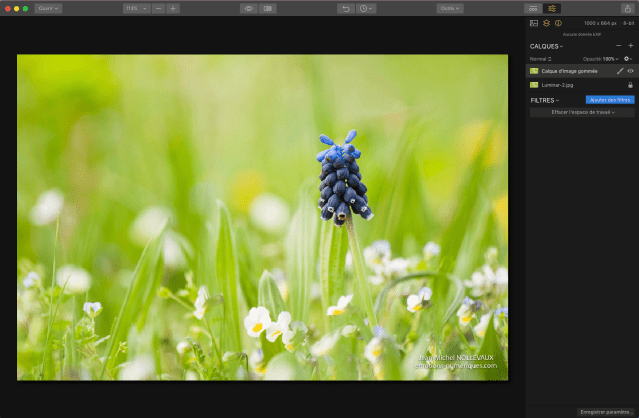Toggle the presets panel icon in toolbar
This screenshot has width=639, height=418.
pyautogui.click(x=533, y=8)
